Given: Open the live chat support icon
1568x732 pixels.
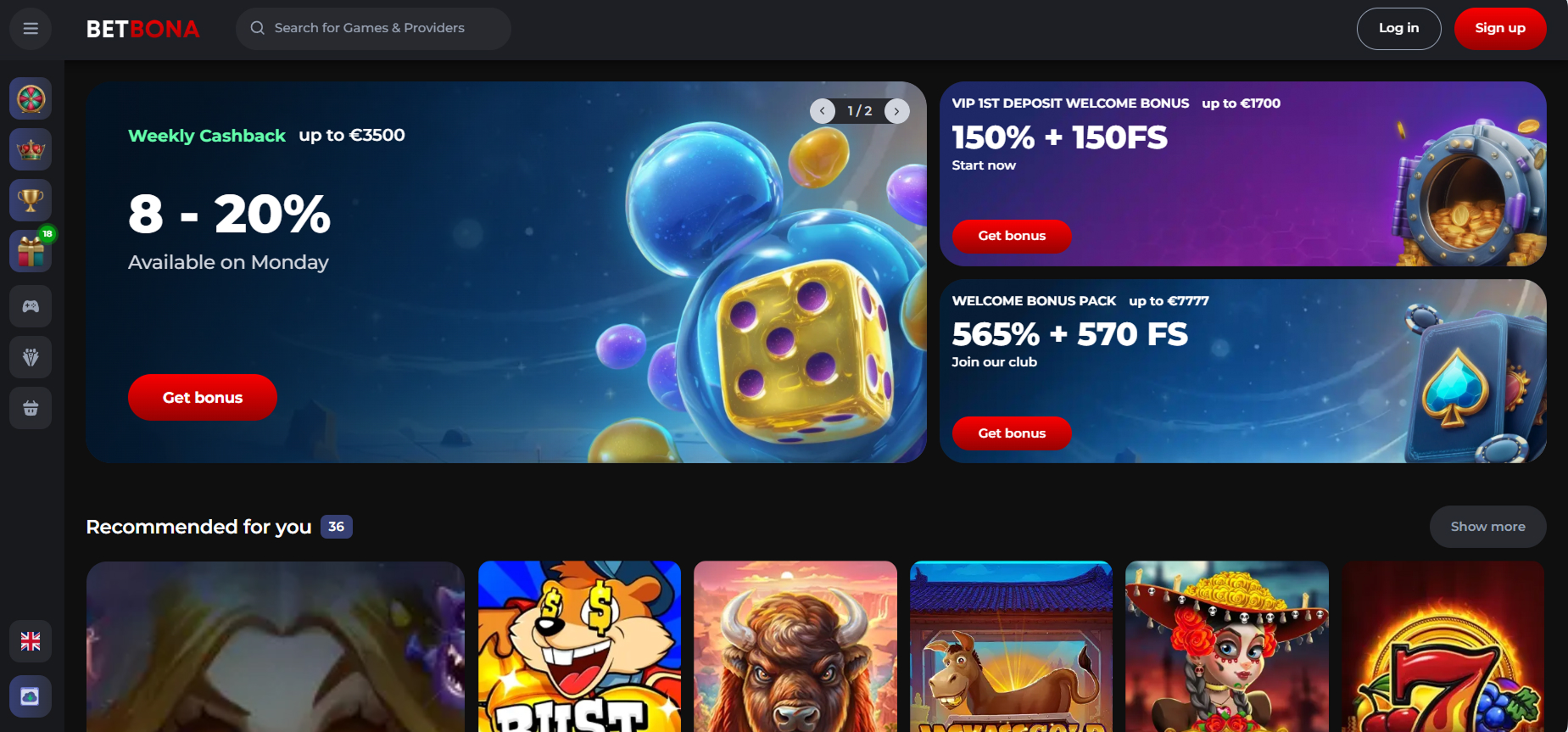Looking at the screenshot, I should coord(31,696).
